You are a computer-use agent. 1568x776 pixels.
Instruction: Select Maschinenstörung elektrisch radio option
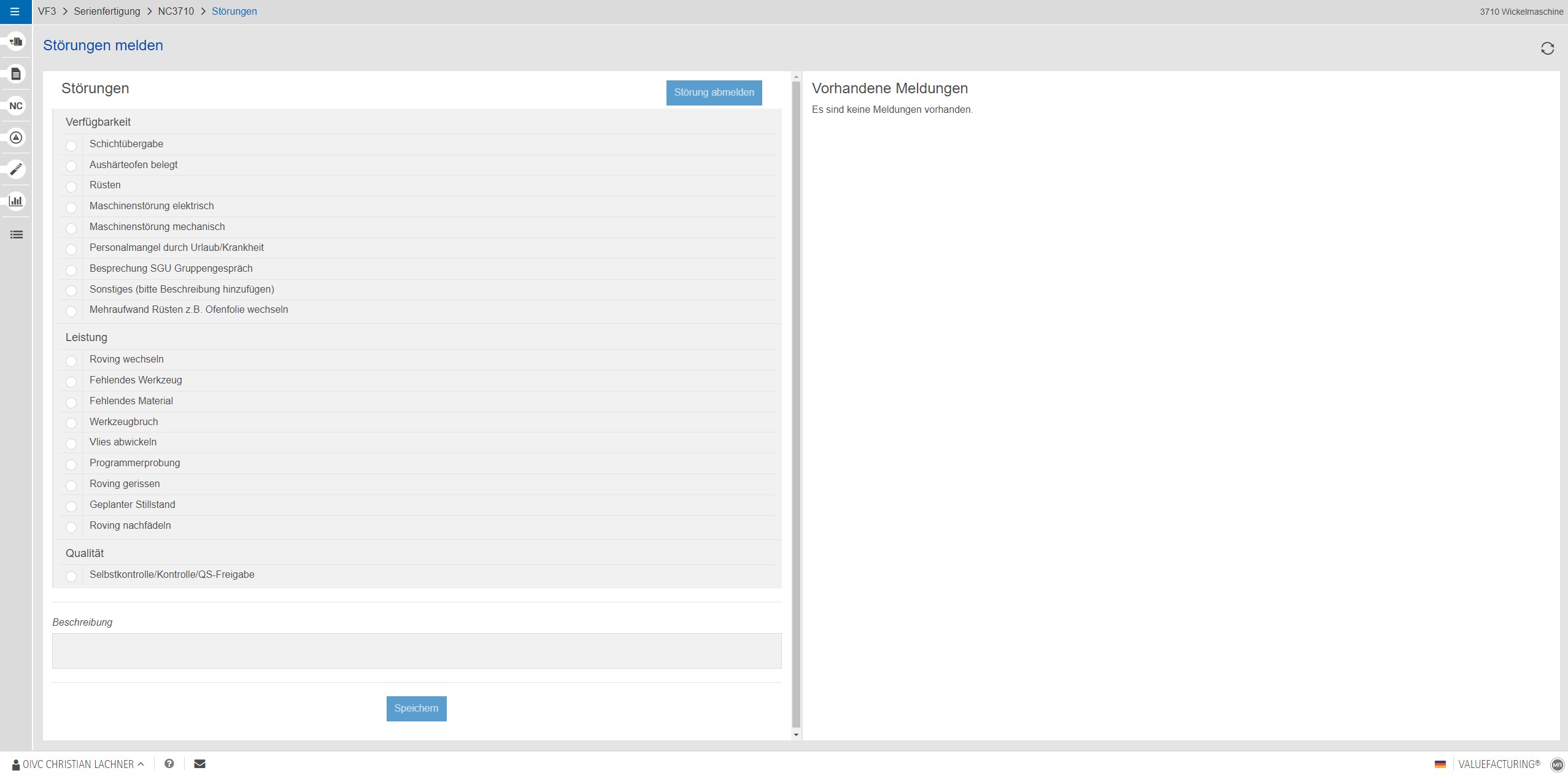(x=71, y=207)
